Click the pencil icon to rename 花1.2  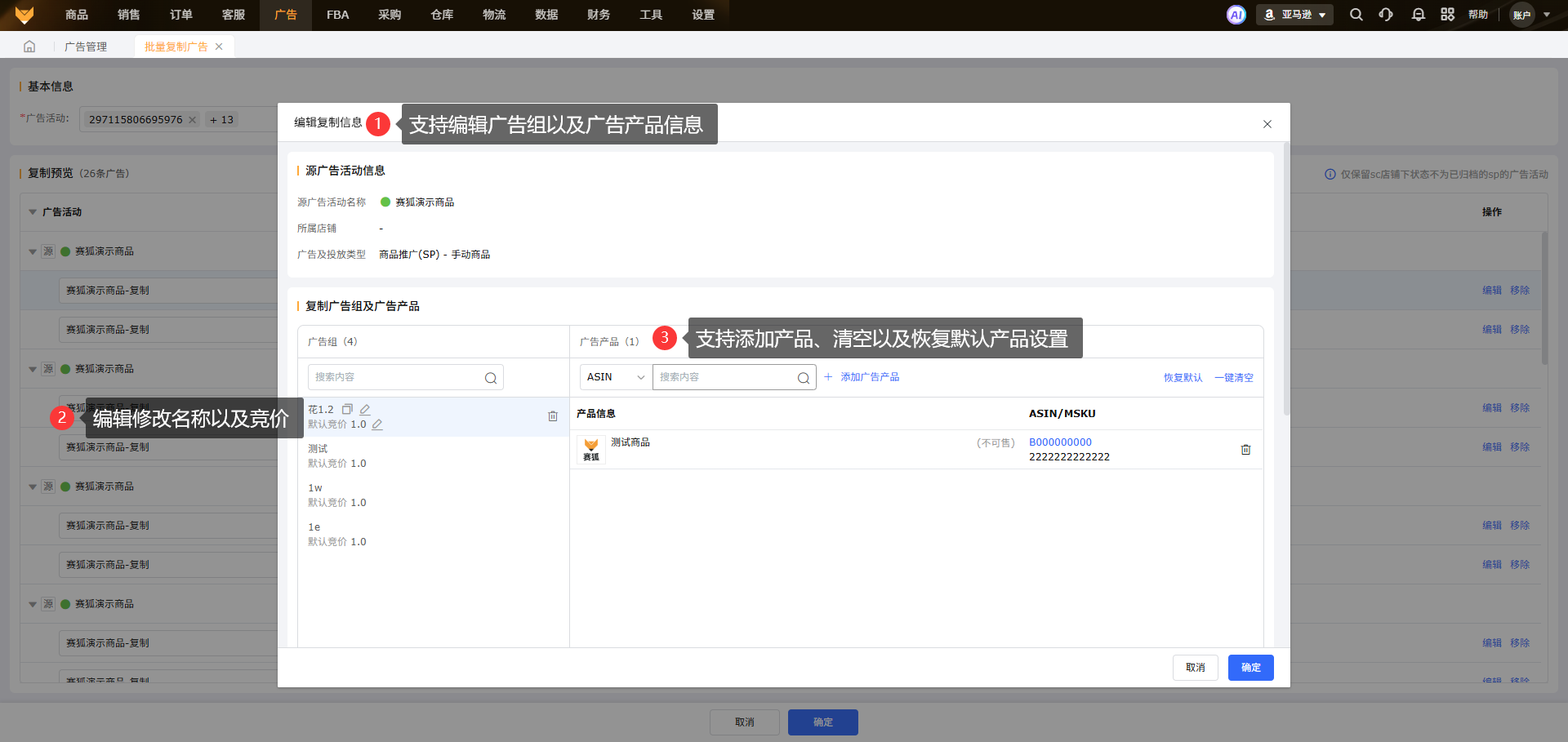[x=365, y=409]
